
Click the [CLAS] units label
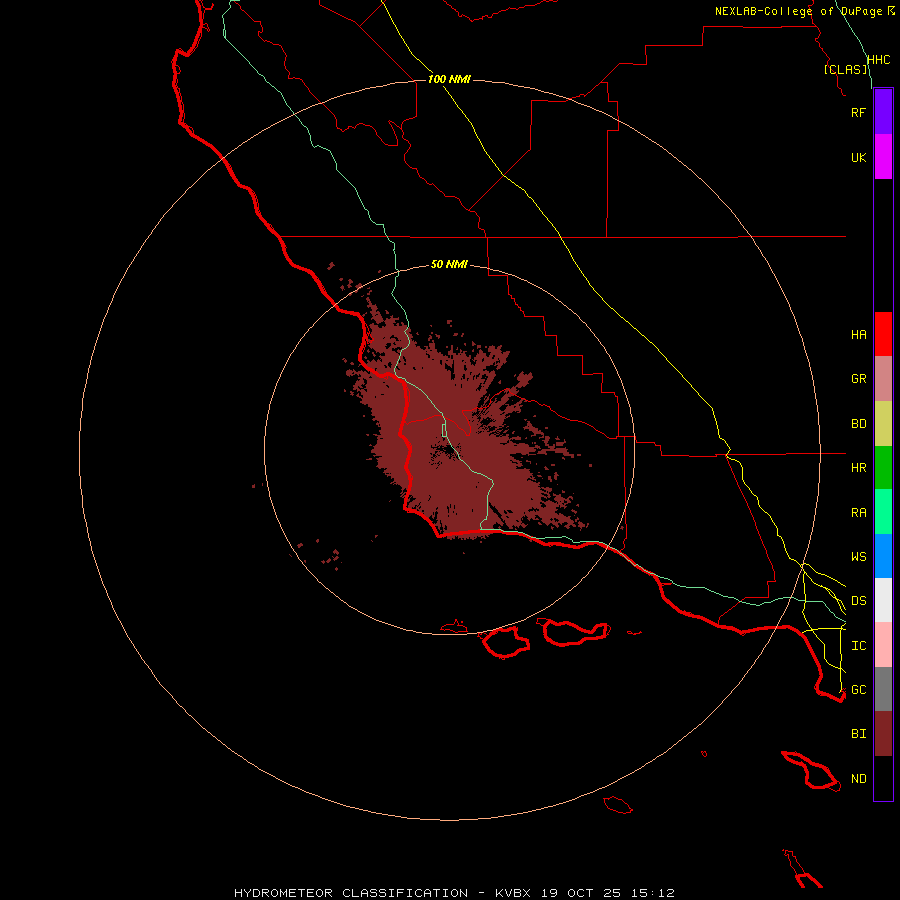coord(845,70)
